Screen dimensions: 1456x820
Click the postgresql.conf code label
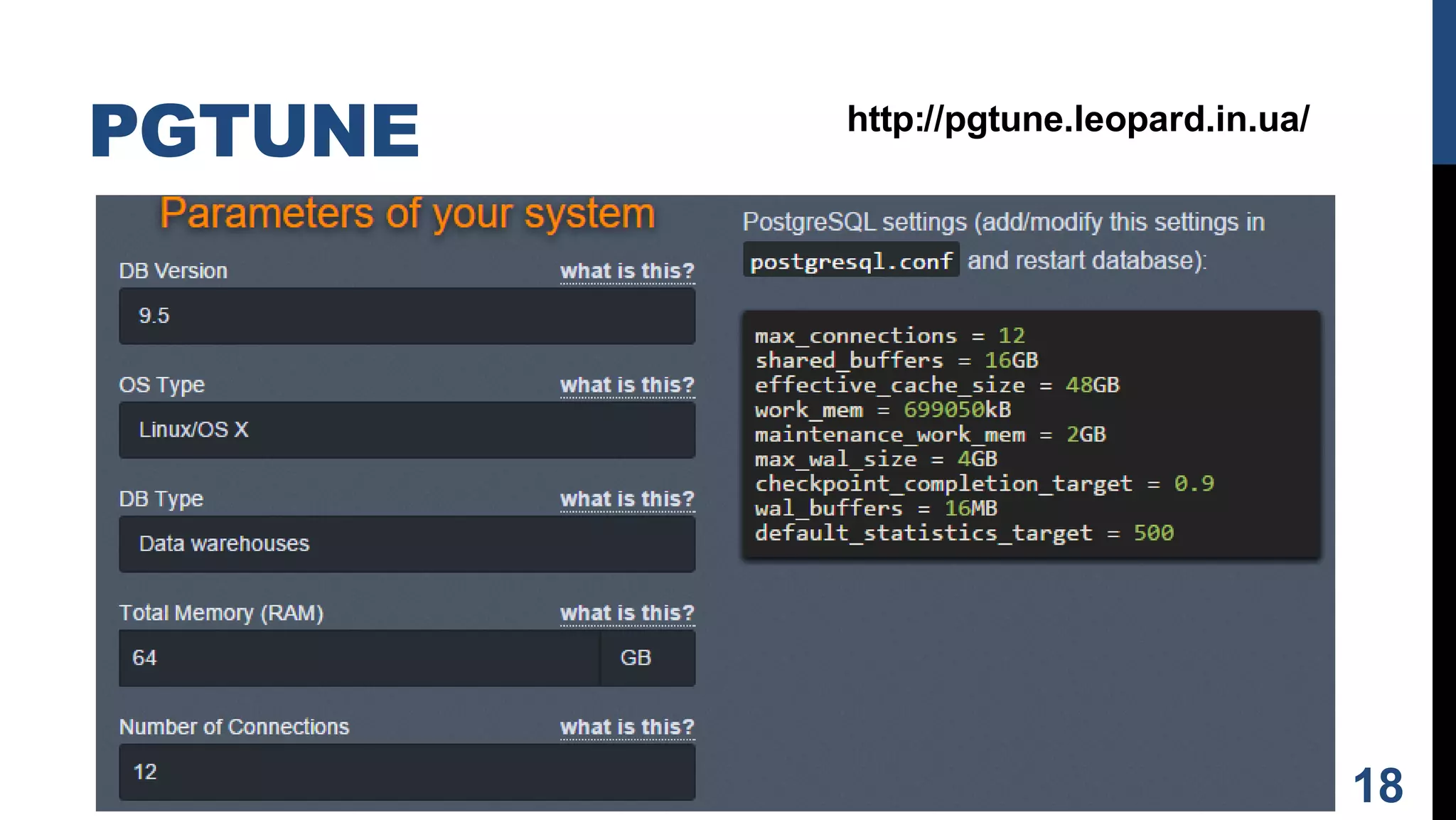pos(851,261)
